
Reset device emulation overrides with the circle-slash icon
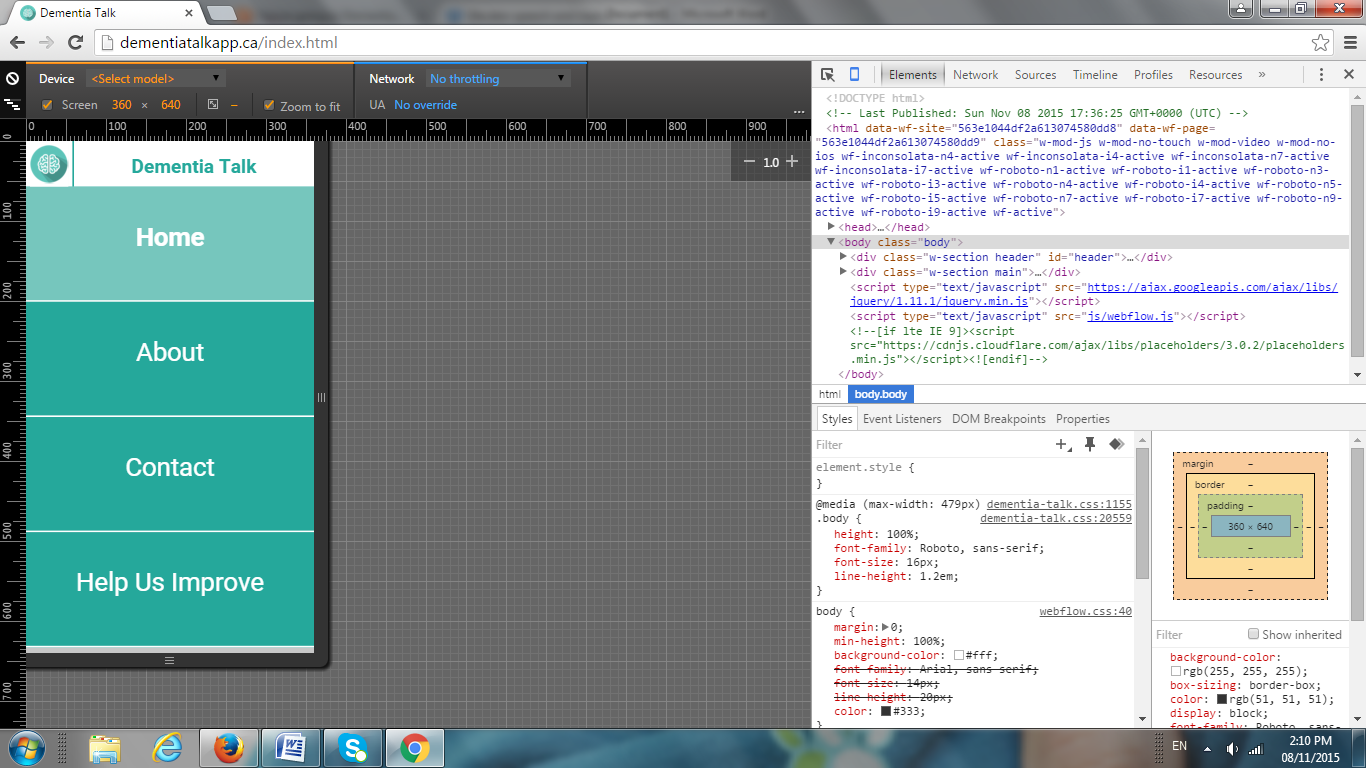coord(12,78)
